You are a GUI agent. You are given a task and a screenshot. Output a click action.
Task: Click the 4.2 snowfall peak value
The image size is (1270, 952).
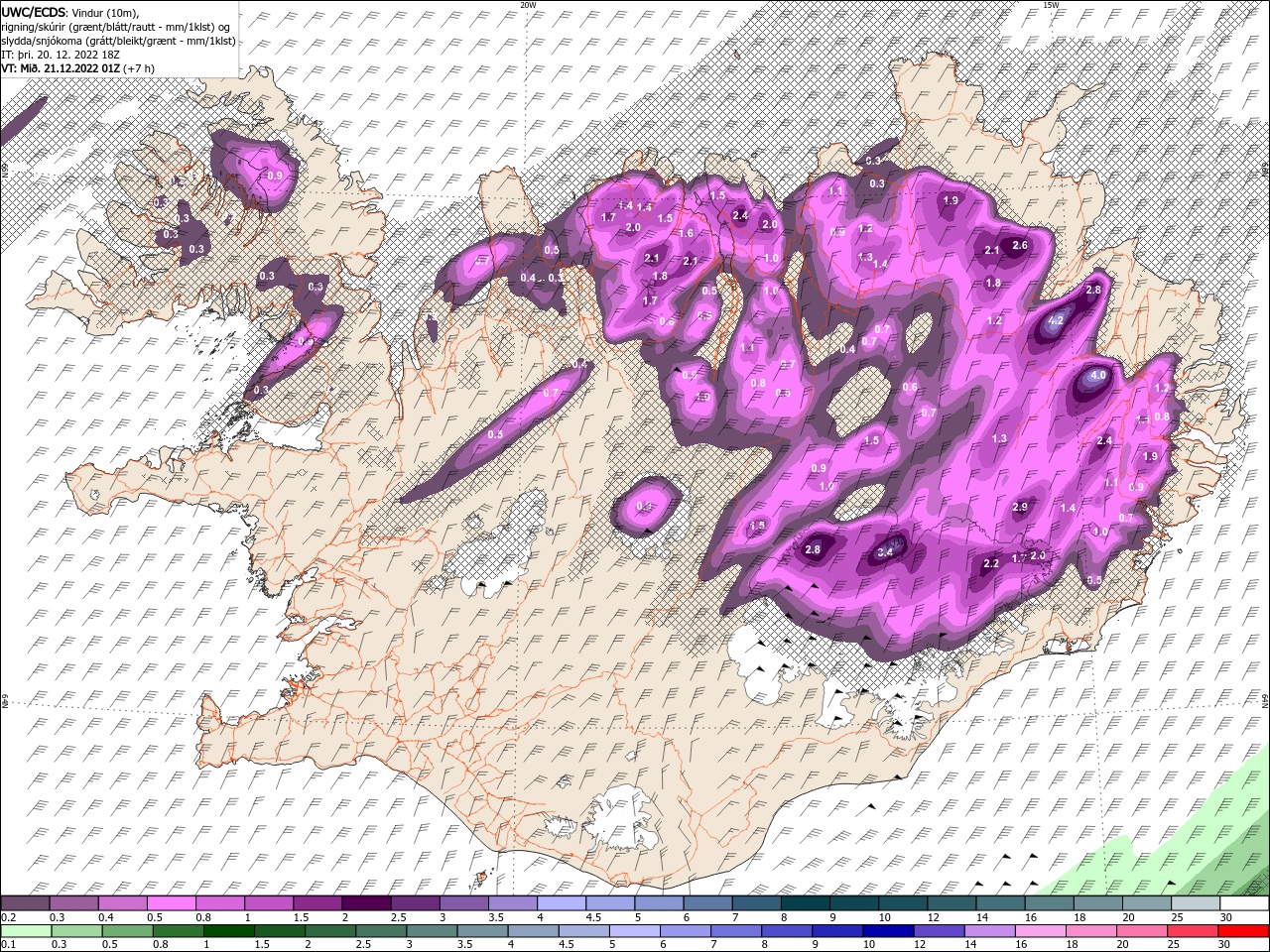[1056, 320]
